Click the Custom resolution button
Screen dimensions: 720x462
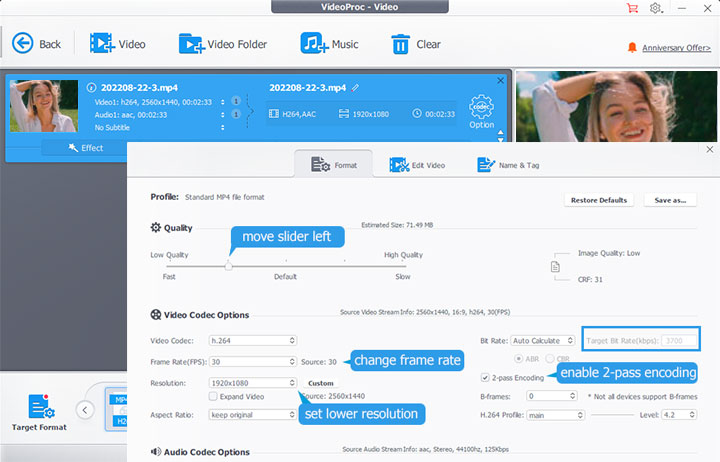click(321, 383)
